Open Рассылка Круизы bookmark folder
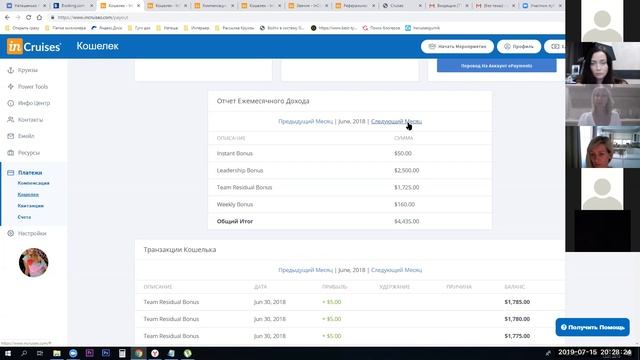 pyautogui.click(x=235, y=28)
